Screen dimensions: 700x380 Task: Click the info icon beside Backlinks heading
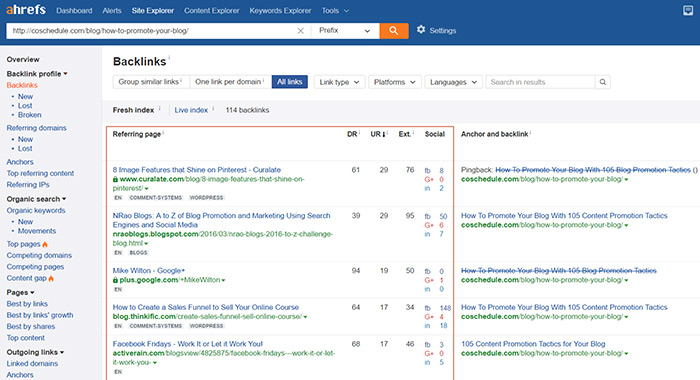coord(169,58)
